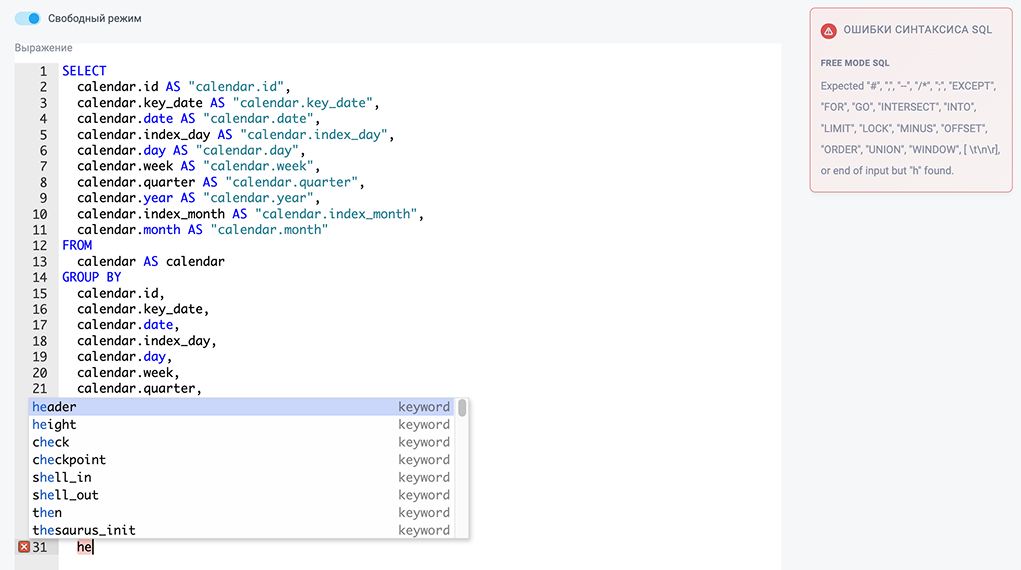Click line number 13 in the gutter
This screenshot has height=570, width=1021.
coord(40,261)
